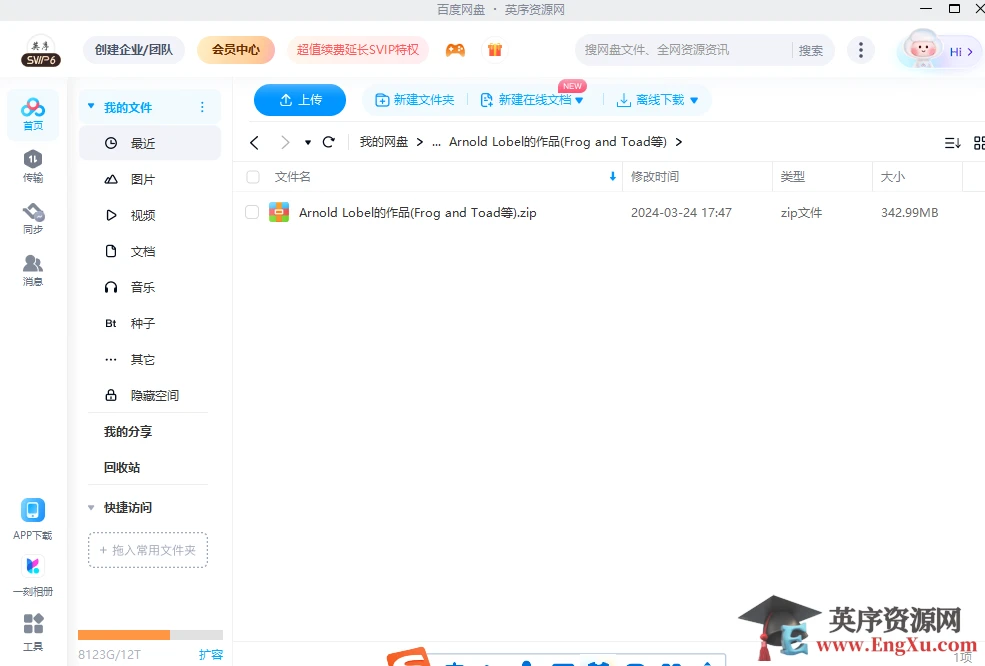The image size is (985, 666).
Task: Click the 超值续费延长SVIP特权 promo
Action: [358, 50]
